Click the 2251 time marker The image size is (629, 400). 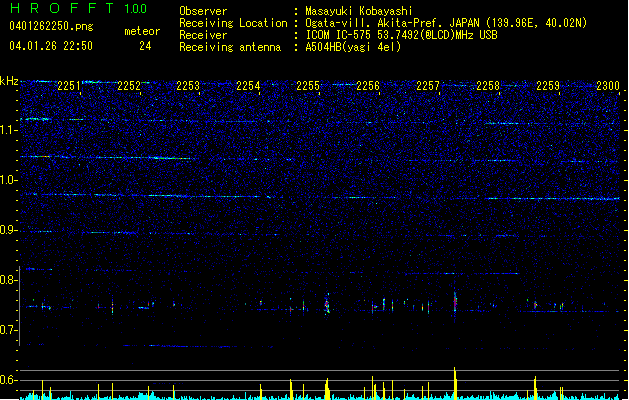coord(69,86)
